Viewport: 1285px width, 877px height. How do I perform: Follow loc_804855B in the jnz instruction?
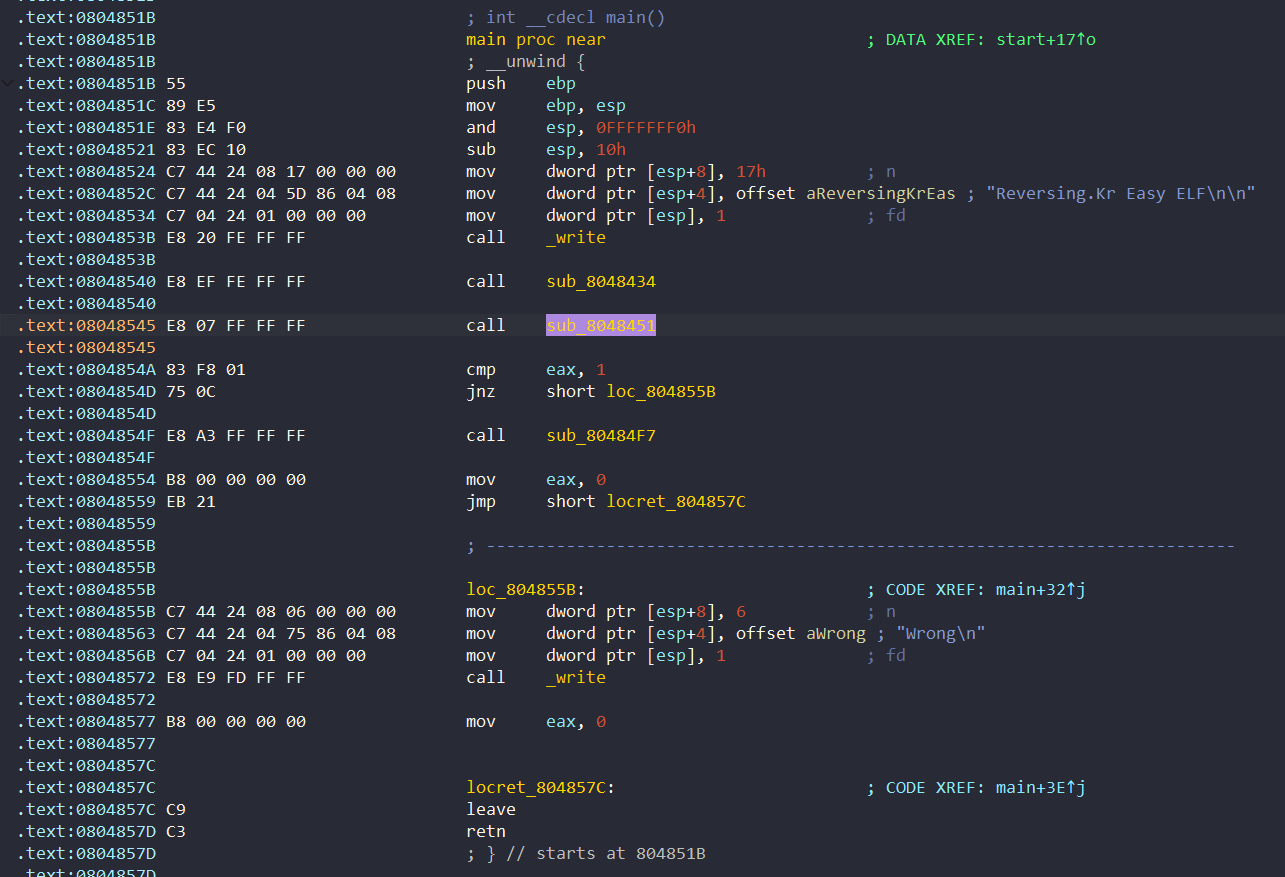661,391
